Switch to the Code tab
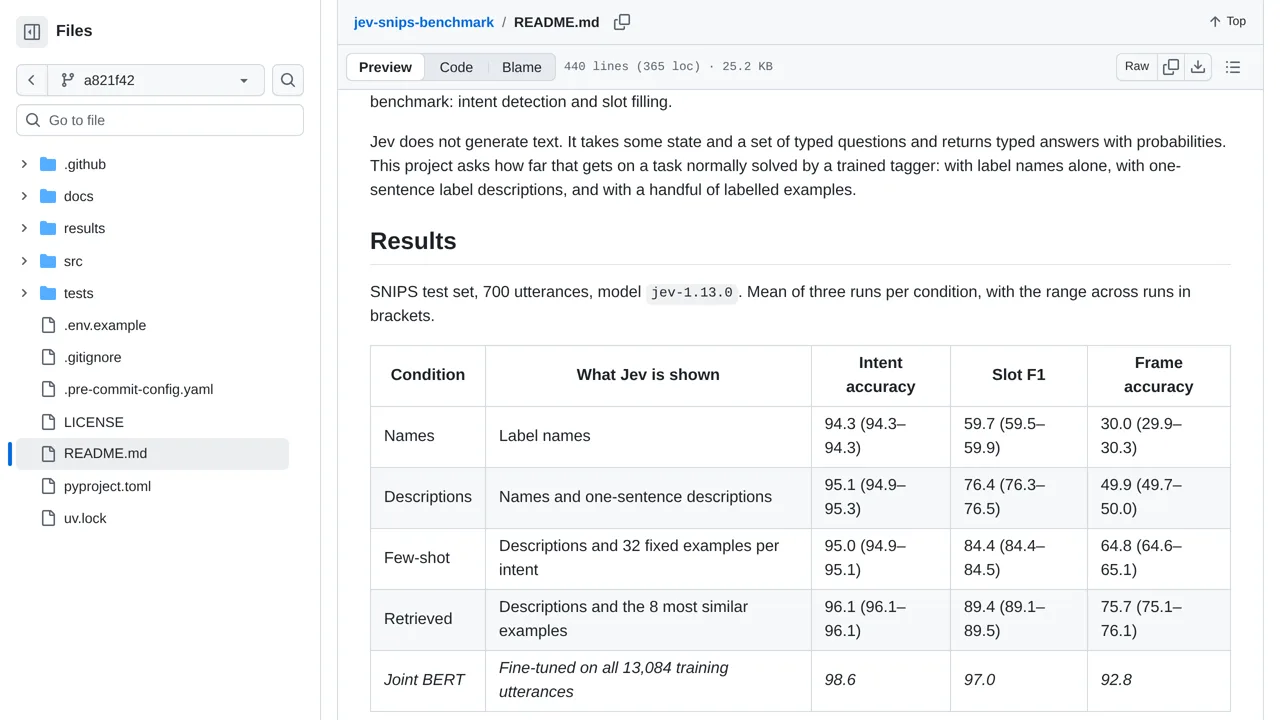The image size is (1280, 720). 456,67
